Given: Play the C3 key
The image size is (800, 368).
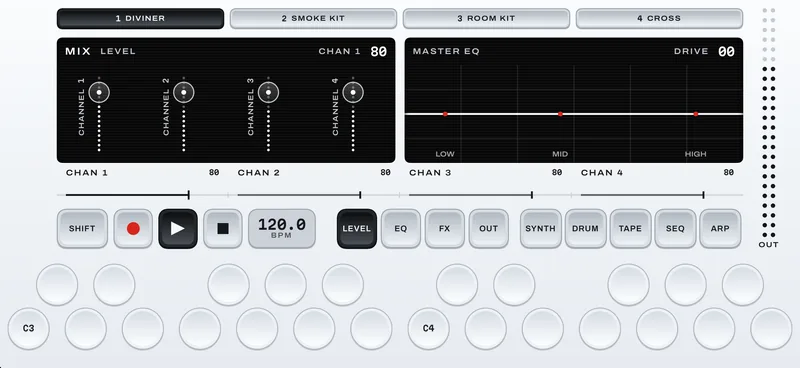Looking at the screenshot, I should tap(29, 329).
